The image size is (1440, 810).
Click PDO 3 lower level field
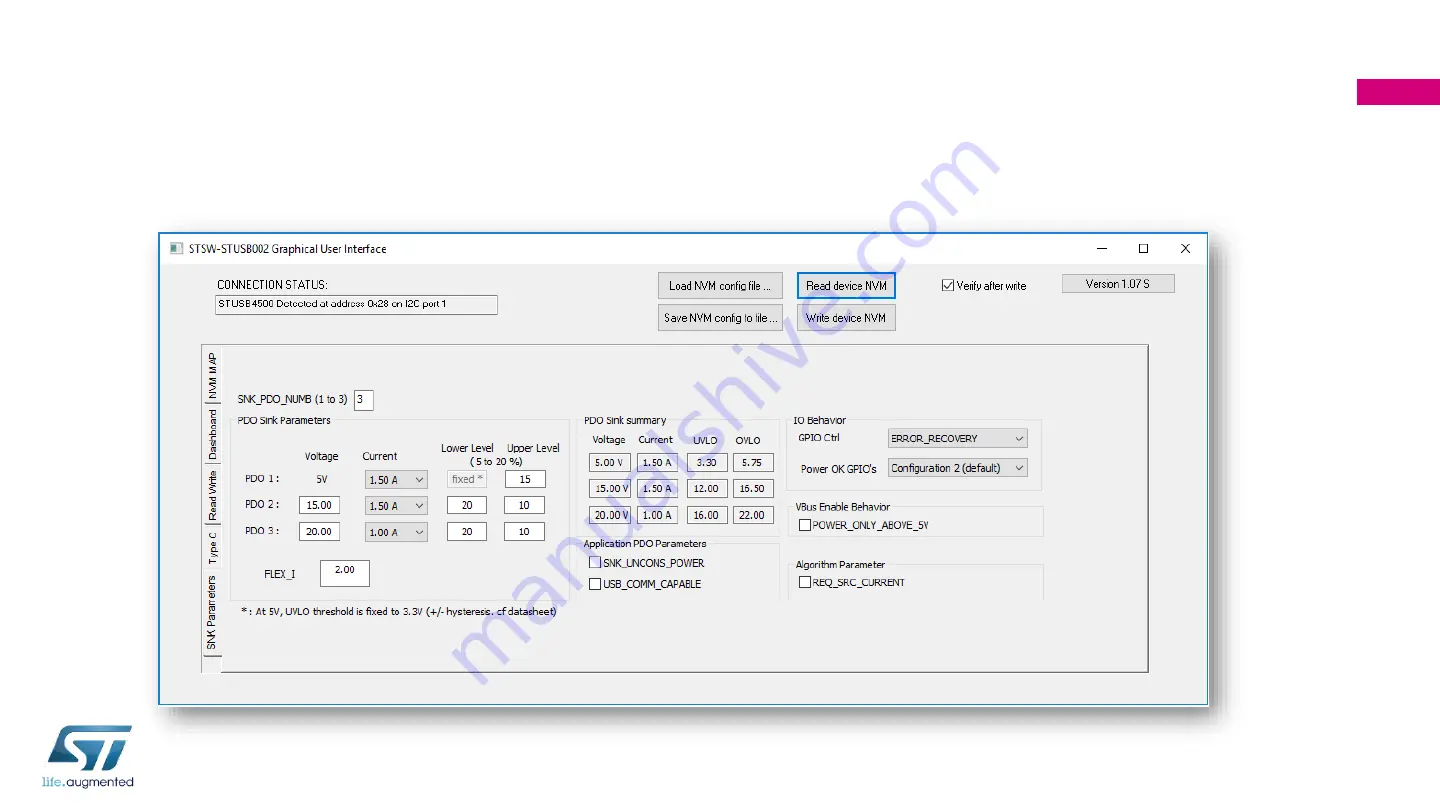467,532
